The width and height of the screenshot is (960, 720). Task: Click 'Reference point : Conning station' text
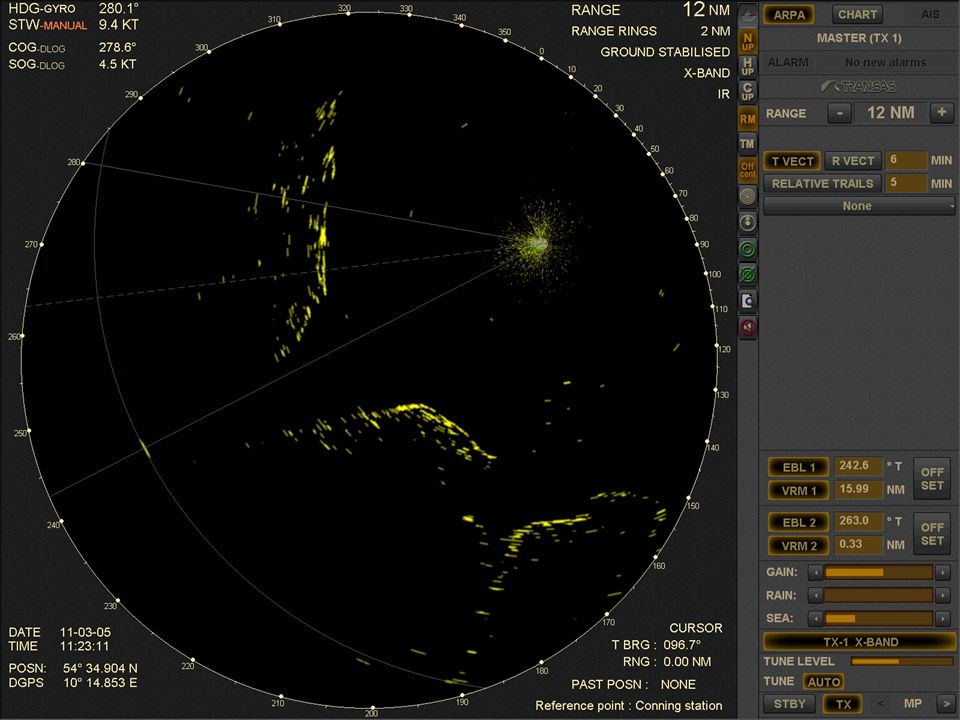click(x=629, y=706)
